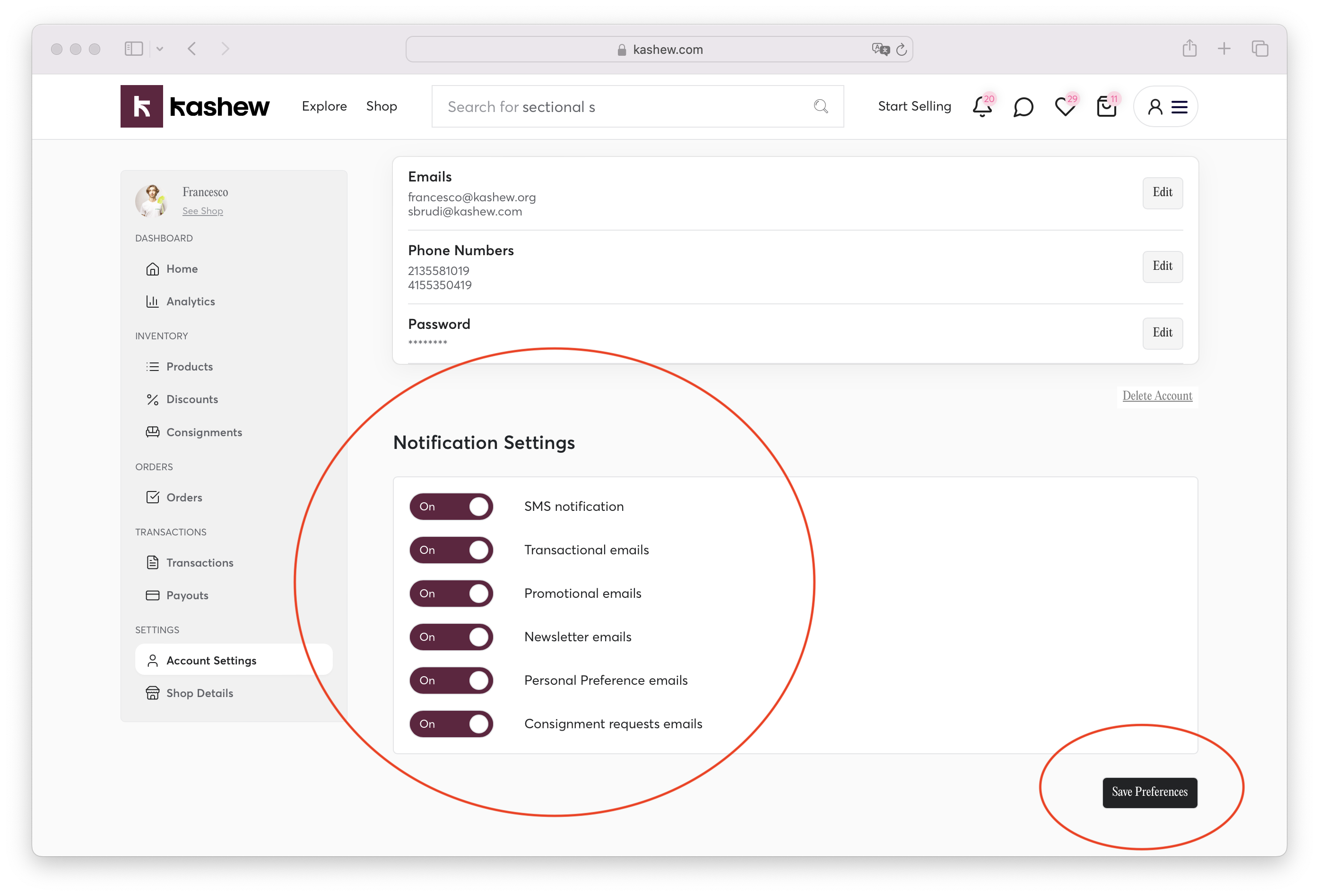The height and width of the screenshot is (896, 1319).
Task: Click the Kashew logo
Action: pyautogui.click(x=195, y=107)
